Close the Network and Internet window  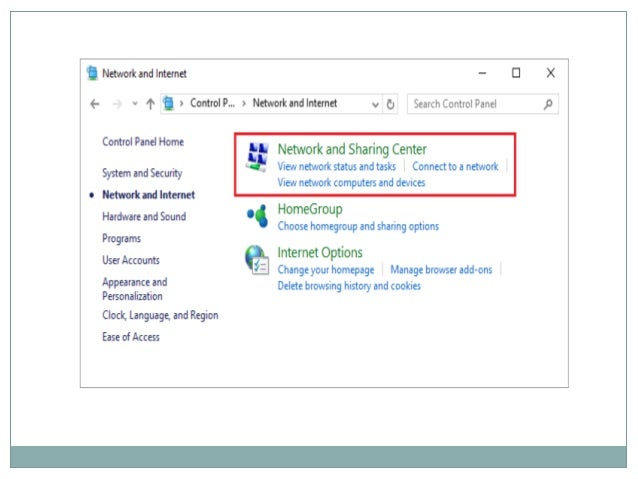pyautogui.click(x=551, y=73)
